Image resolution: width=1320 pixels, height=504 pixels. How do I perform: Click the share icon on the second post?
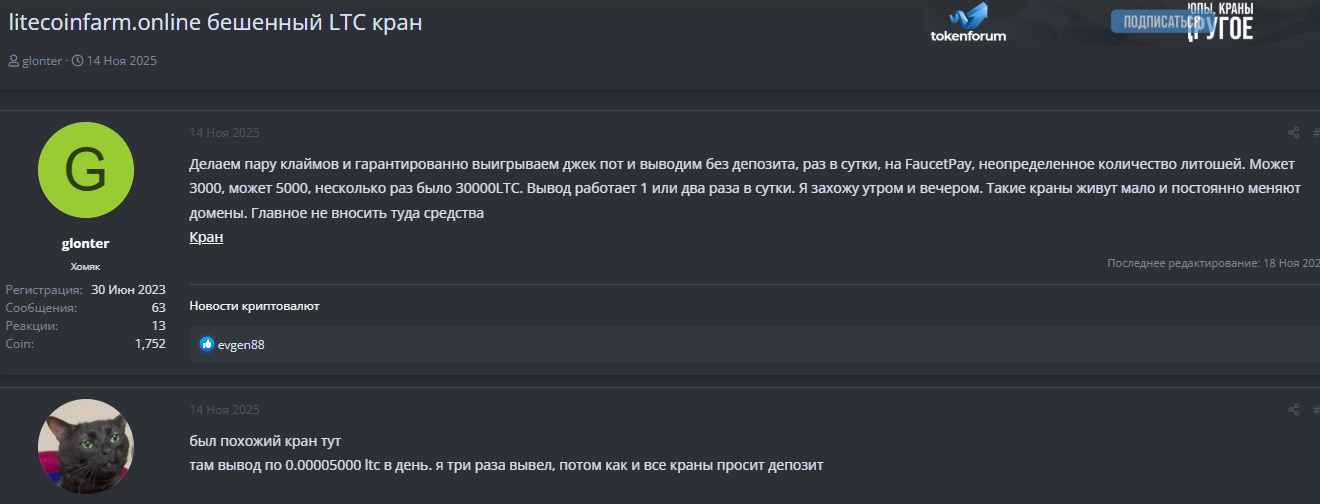pos(1293,410)
